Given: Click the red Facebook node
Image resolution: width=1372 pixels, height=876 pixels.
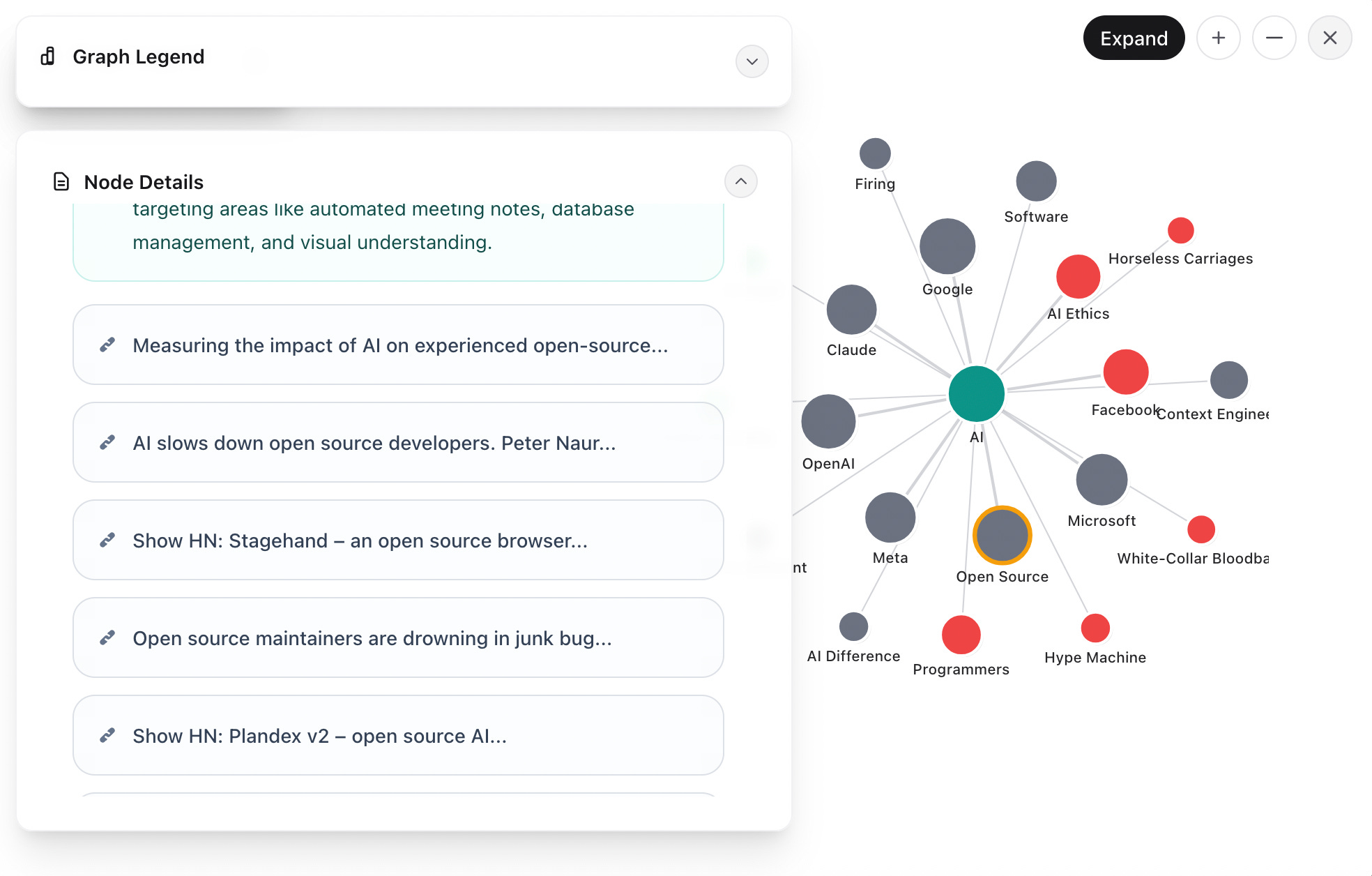Looking at the screenshot, I should [1125, 372].
